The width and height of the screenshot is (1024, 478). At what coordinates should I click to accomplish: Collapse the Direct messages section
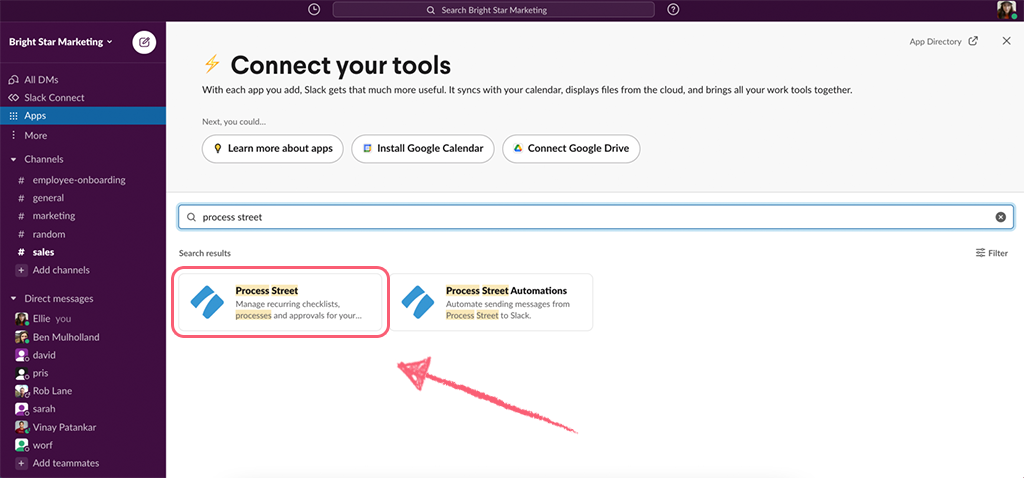(x=13, y=298)
